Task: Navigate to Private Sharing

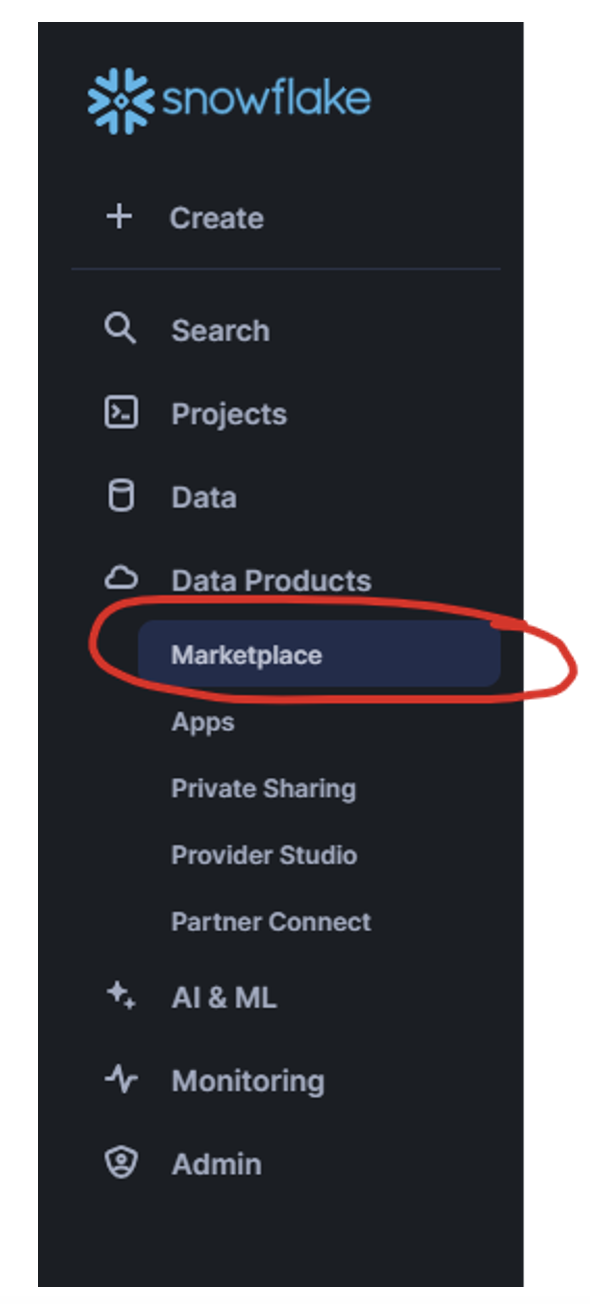Action: click(x=264, y=789)
